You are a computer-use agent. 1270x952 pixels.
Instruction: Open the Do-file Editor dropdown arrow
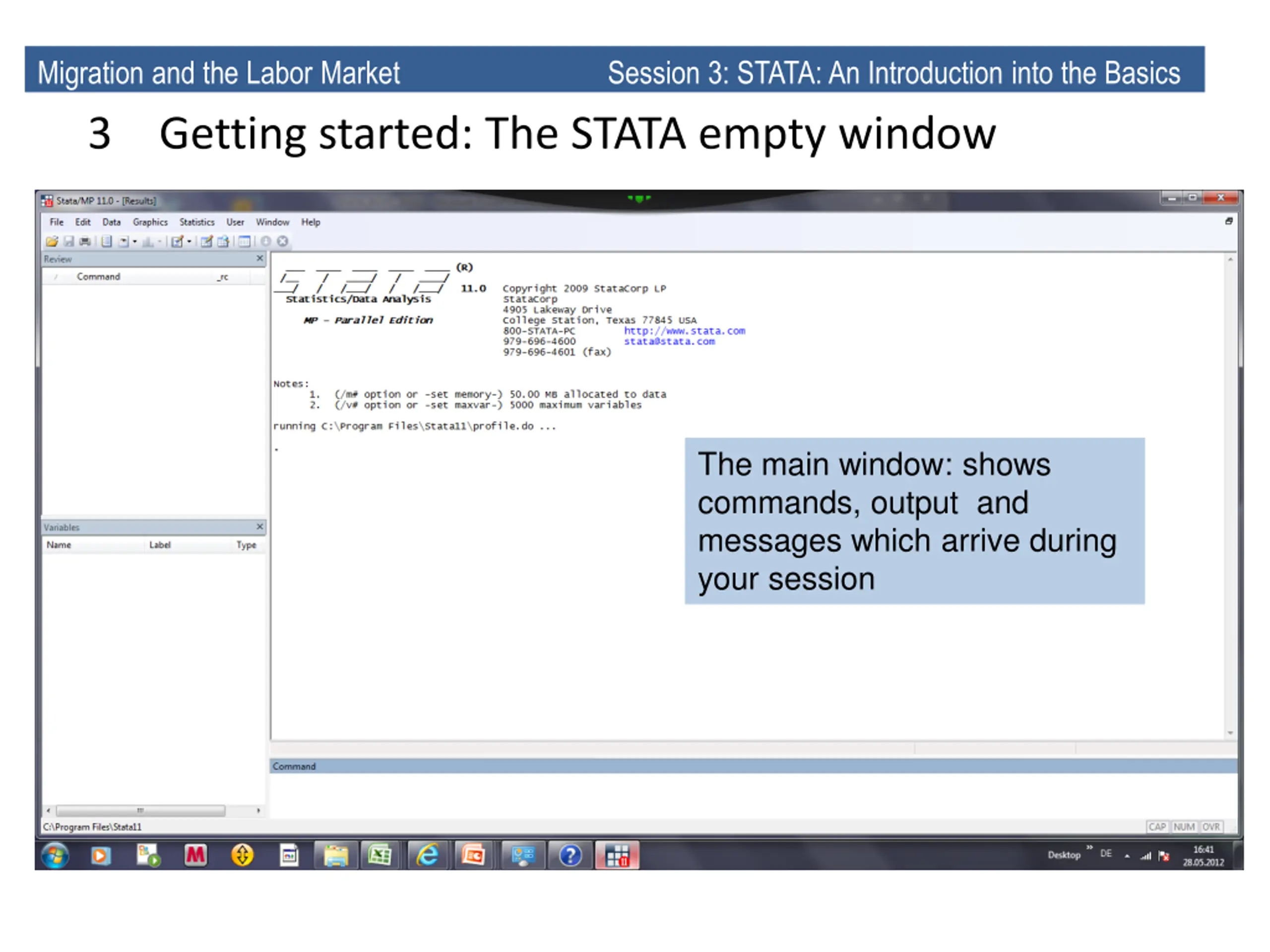[189, 241]
